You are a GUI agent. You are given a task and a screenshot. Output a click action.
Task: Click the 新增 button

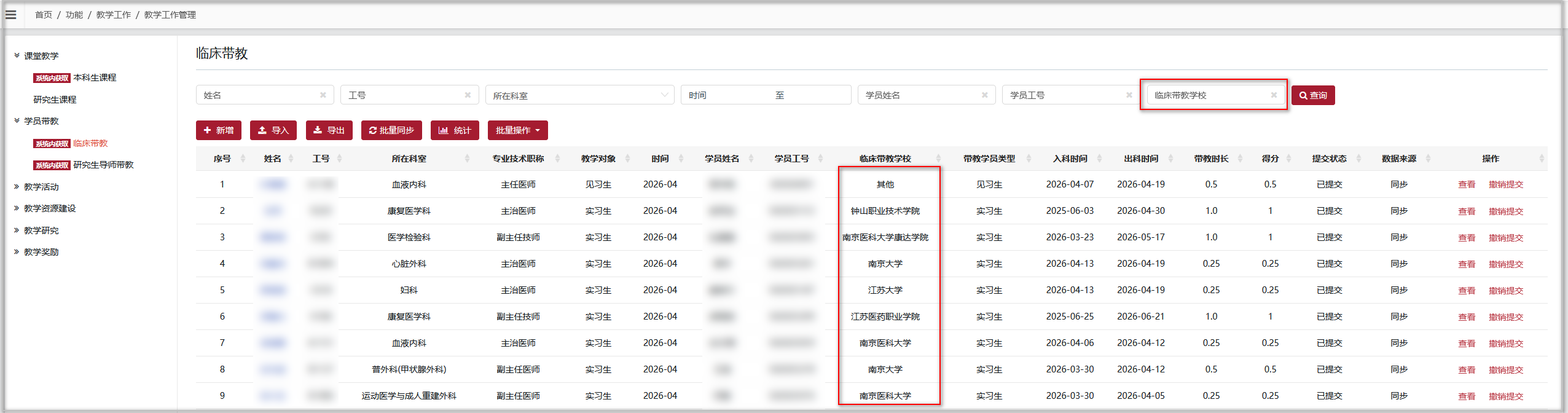point(218,130)
